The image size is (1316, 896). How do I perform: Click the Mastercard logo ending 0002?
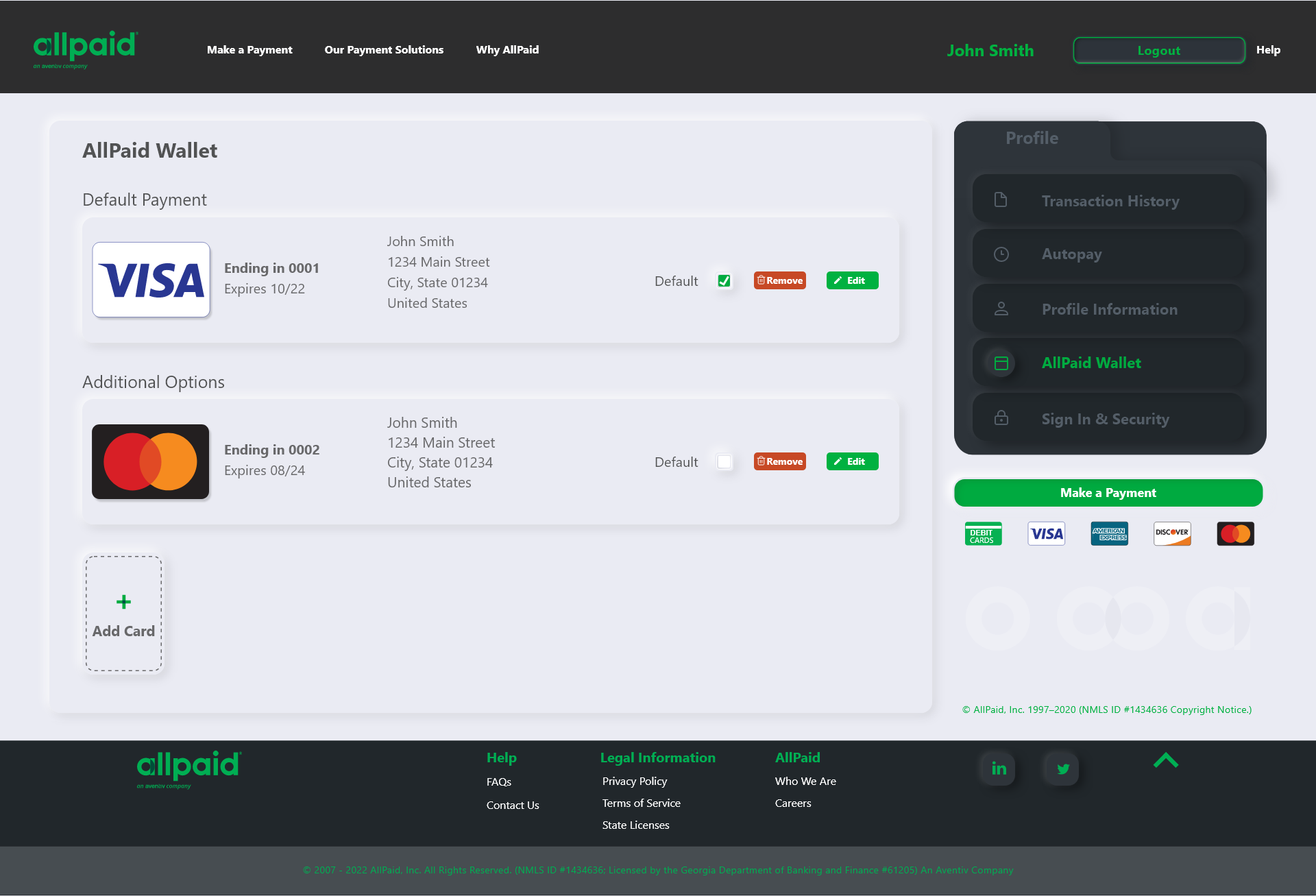click(151, 461)
